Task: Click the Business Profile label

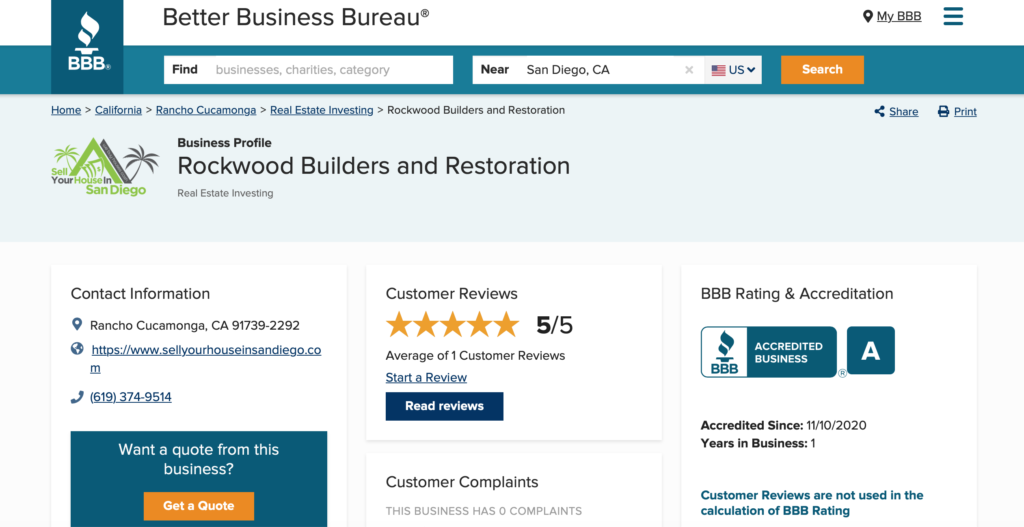Action: [225, 142]
